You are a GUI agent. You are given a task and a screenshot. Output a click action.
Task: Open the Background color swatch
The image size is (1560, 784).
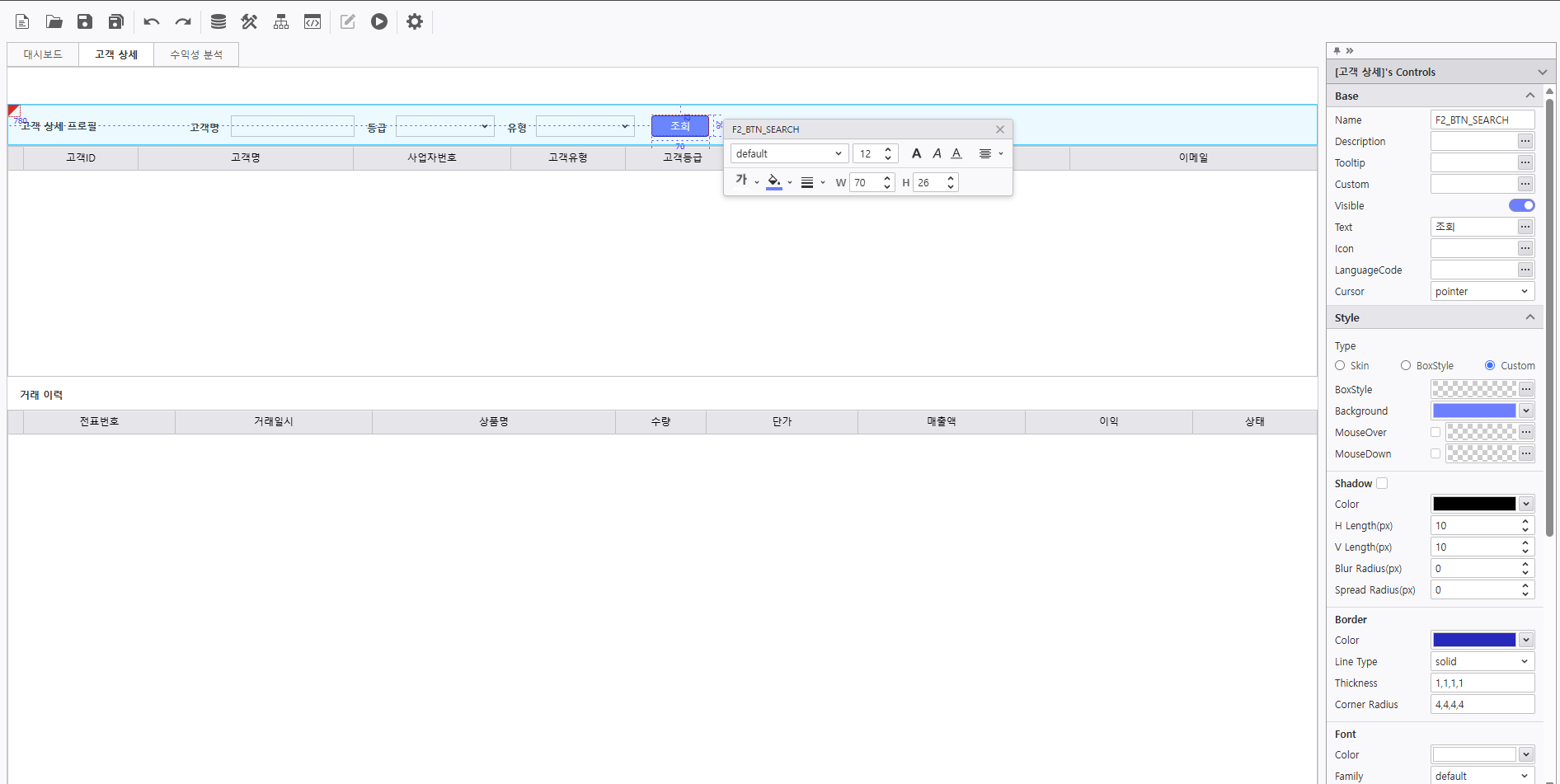[1474, 411]
